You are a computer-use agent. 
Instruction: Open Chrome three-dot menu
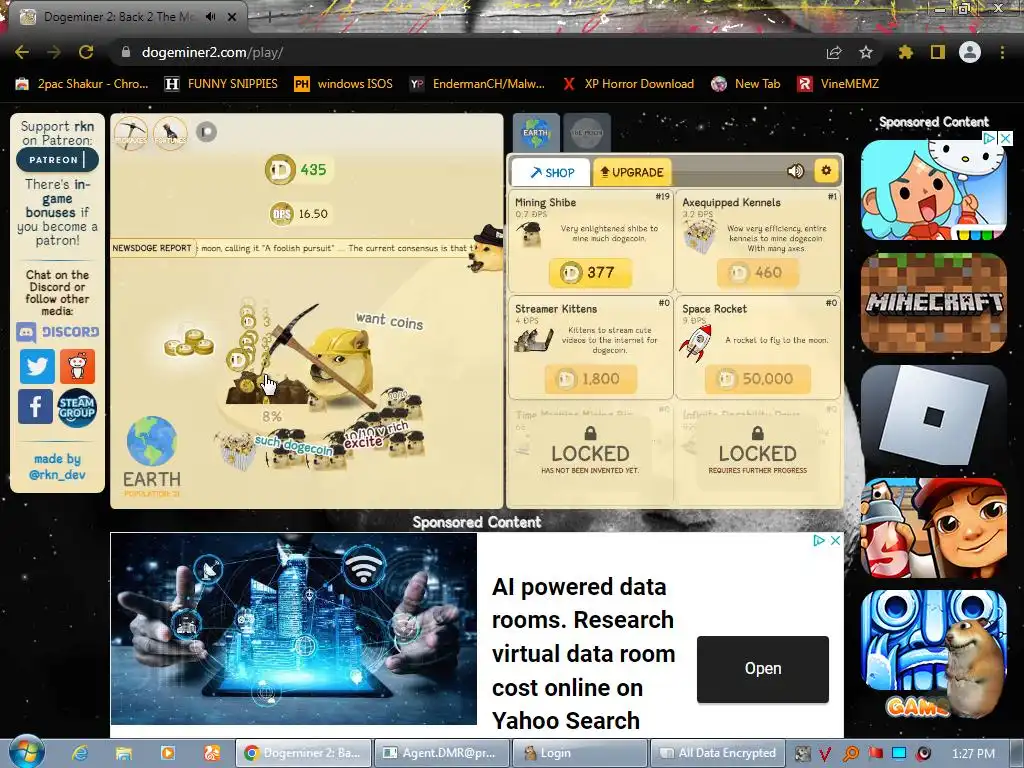tap(1002, 52)
